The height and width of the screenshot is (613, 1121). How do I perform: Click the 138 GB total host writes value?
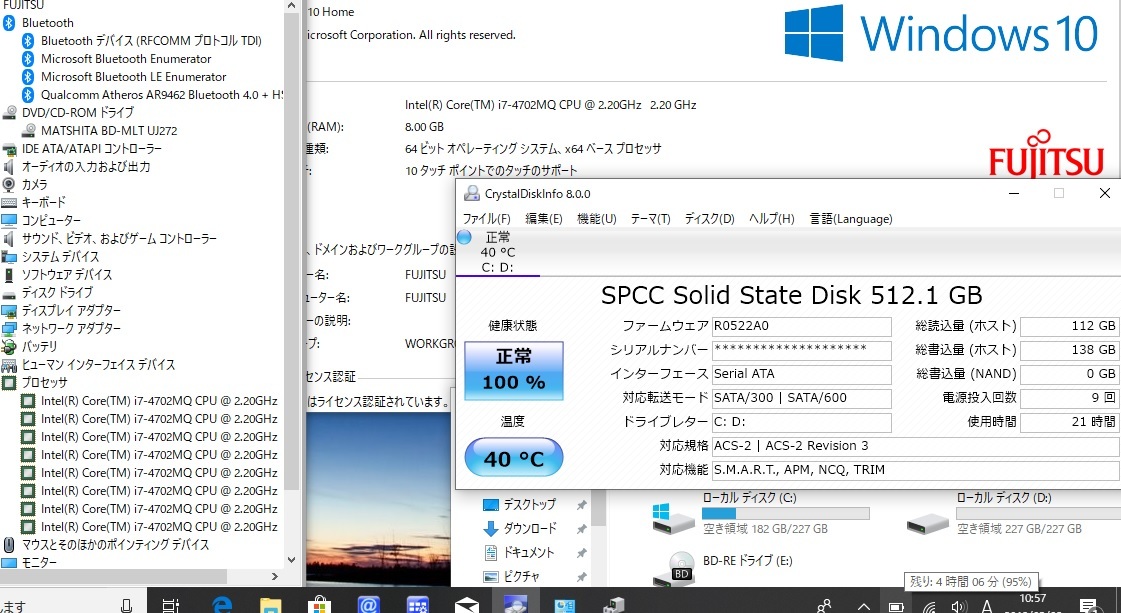[x=1070, y=350]
